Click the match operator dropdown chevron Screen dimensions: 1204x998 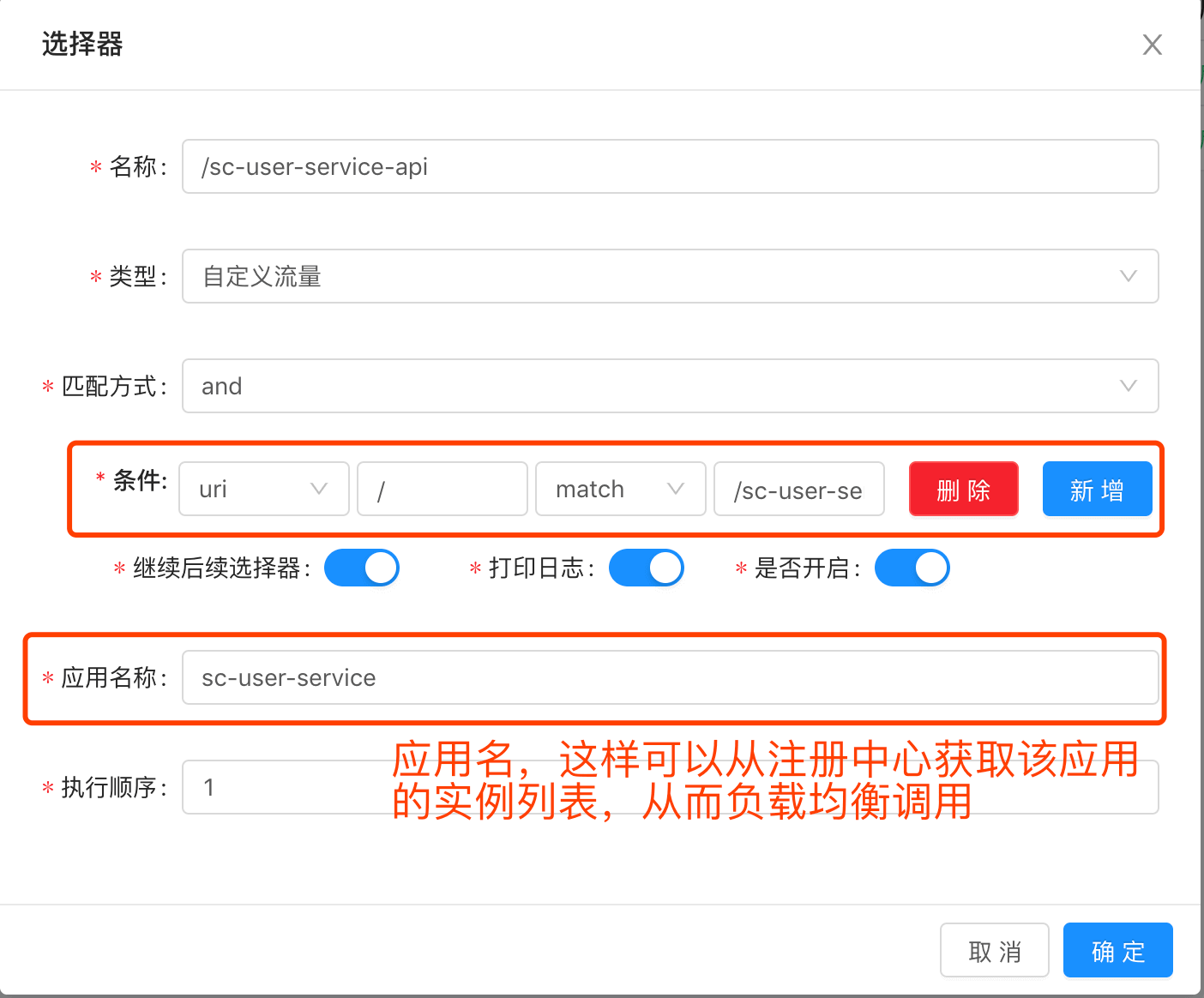[x=675, y=489]
